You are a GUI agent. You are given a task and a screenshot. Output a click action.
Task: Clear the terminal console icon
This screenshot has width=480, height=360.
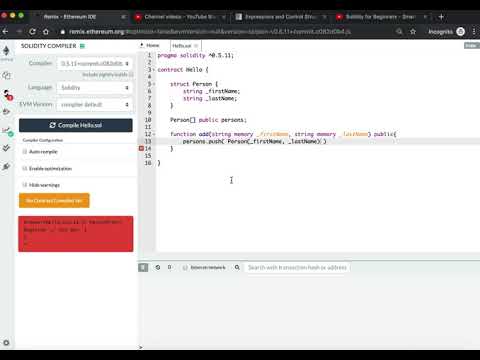[158, 267]
